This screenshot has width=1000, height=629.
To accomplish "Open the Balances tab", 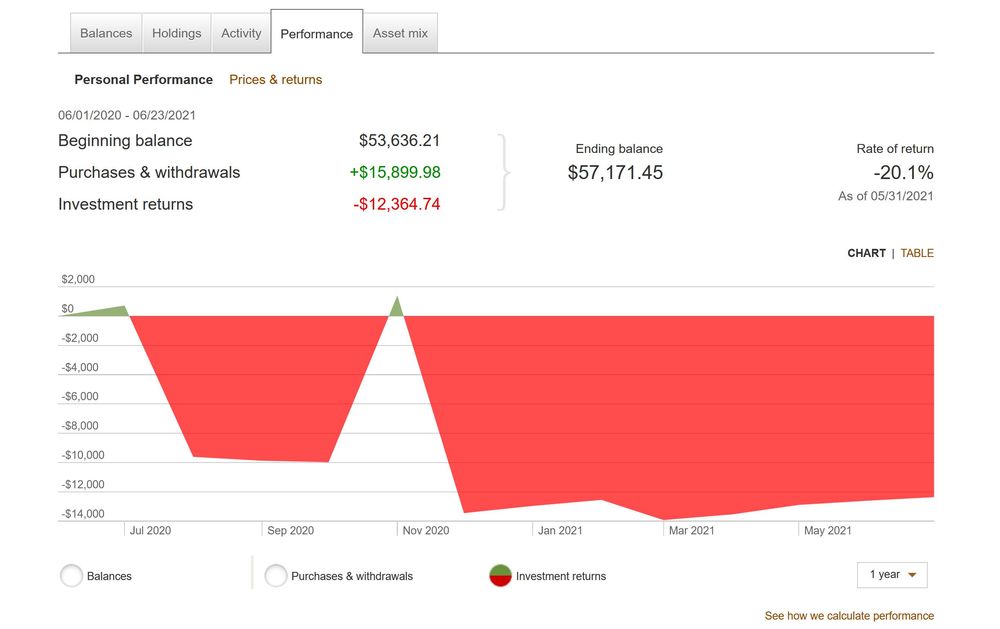I will [x=106, y=33].
